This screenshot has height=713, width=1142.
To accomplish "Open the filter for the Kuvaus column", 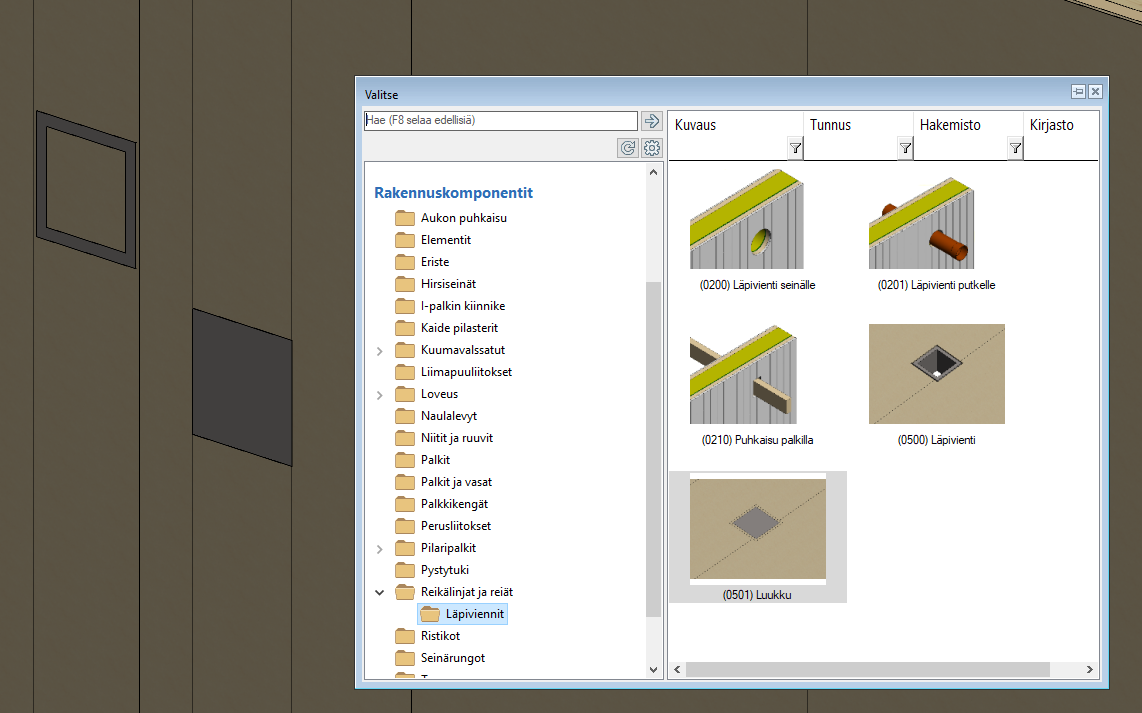I will pos(795,149).
